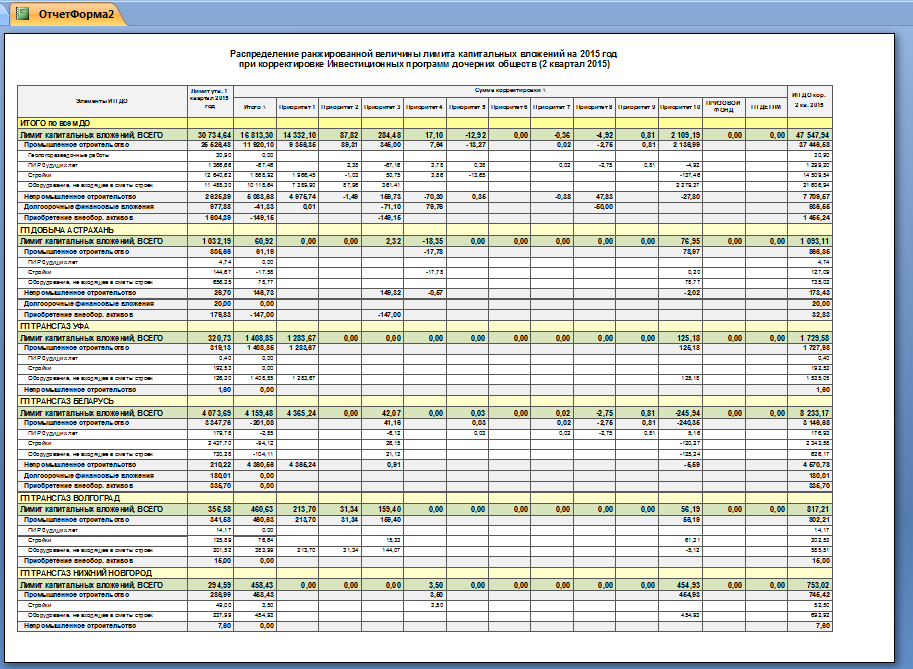Click the 'Сумма корректировки' group header
This screenshot has height=669, width=913.
[510, 91]
